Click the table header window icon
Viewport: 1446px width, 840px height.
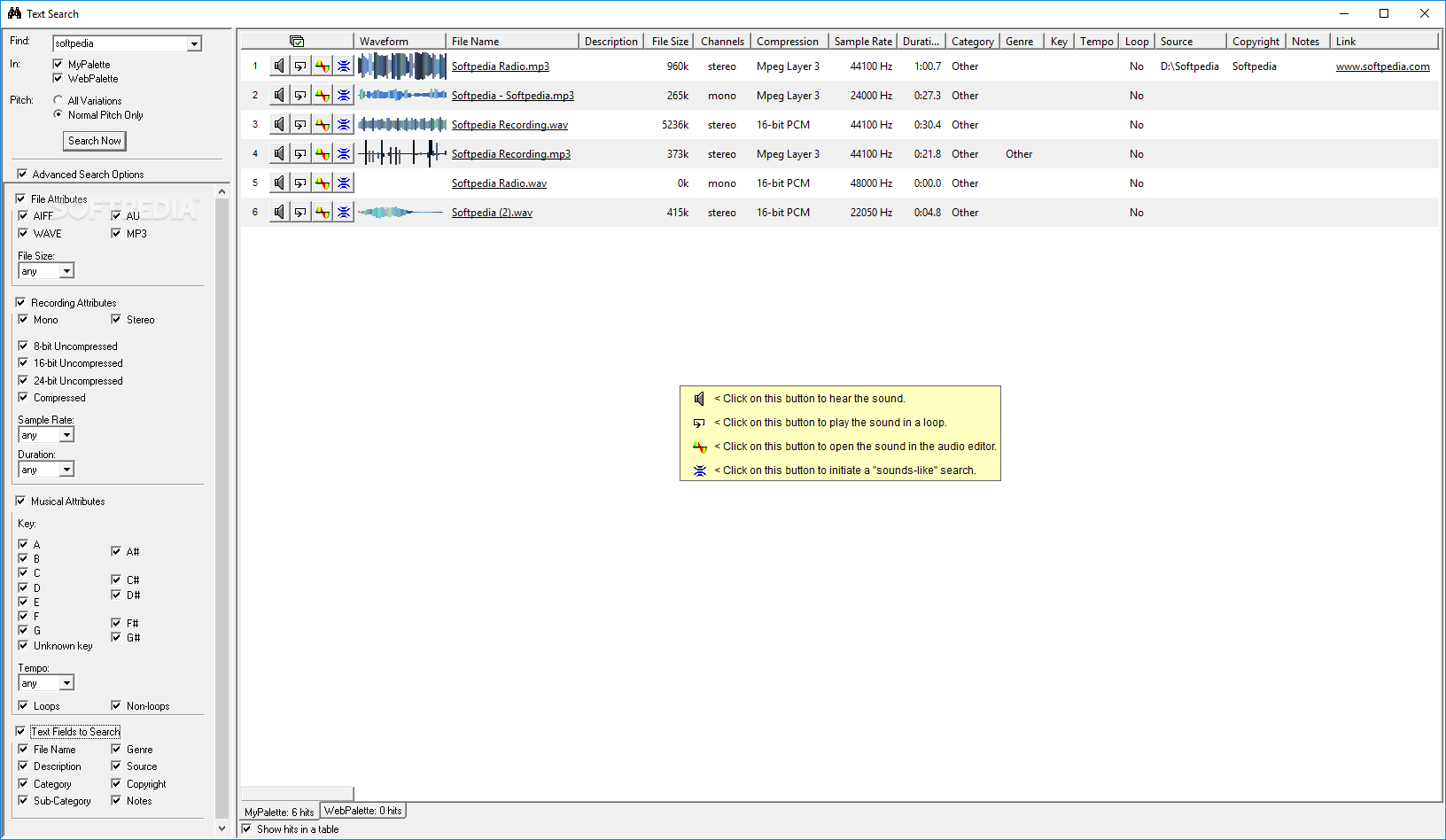coord(297,41)
